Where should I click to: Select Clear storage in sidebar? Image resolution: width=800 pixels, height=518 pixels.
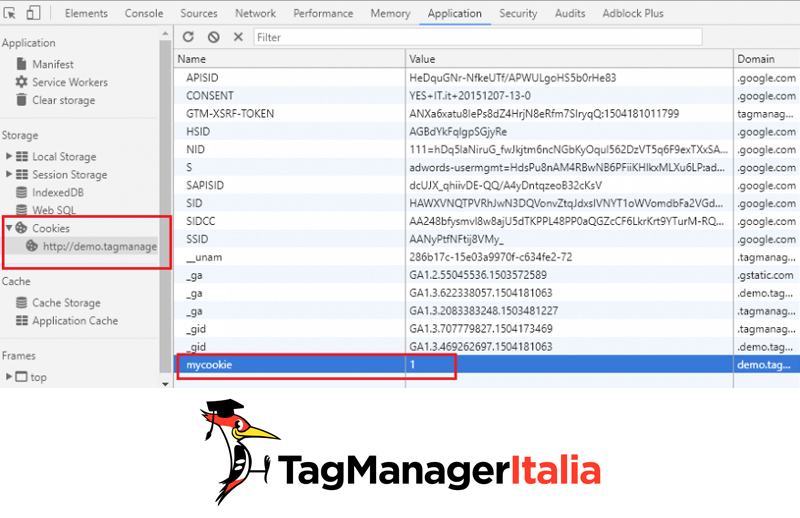[64, 100]
